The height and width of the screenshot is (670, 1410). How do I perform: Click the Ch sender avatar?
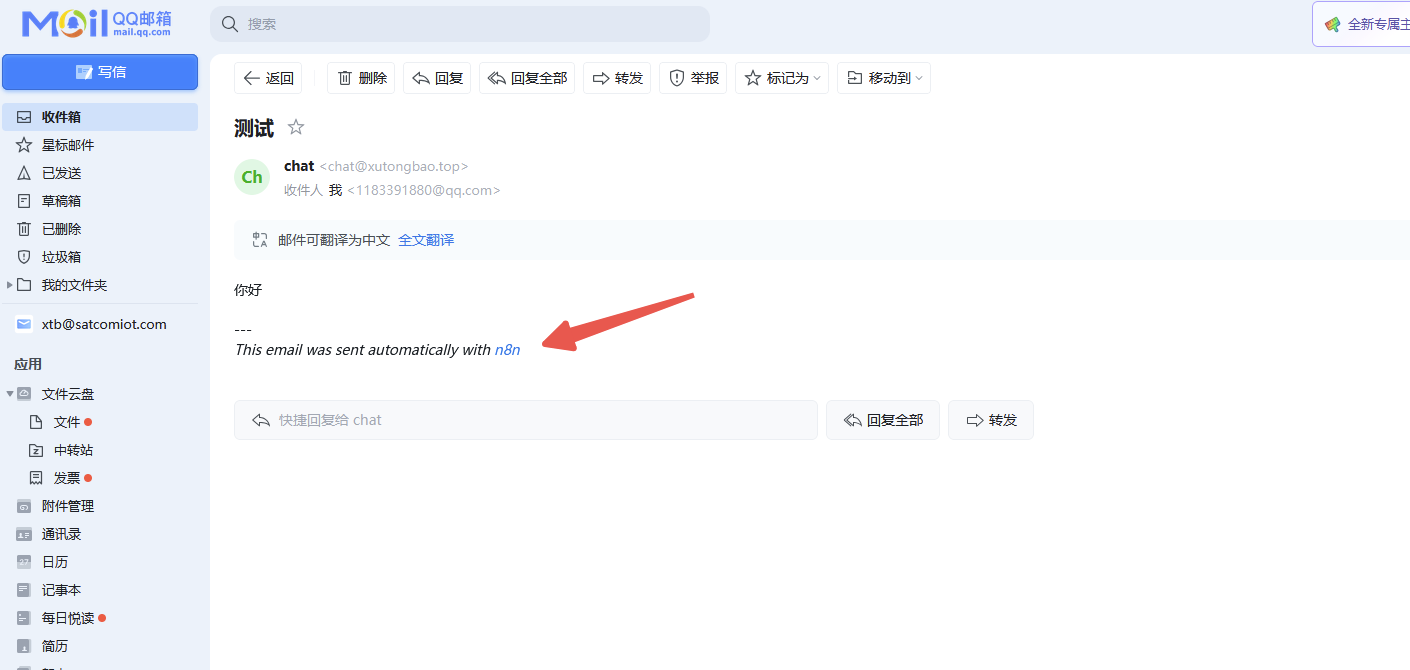(x=252, y=177)
